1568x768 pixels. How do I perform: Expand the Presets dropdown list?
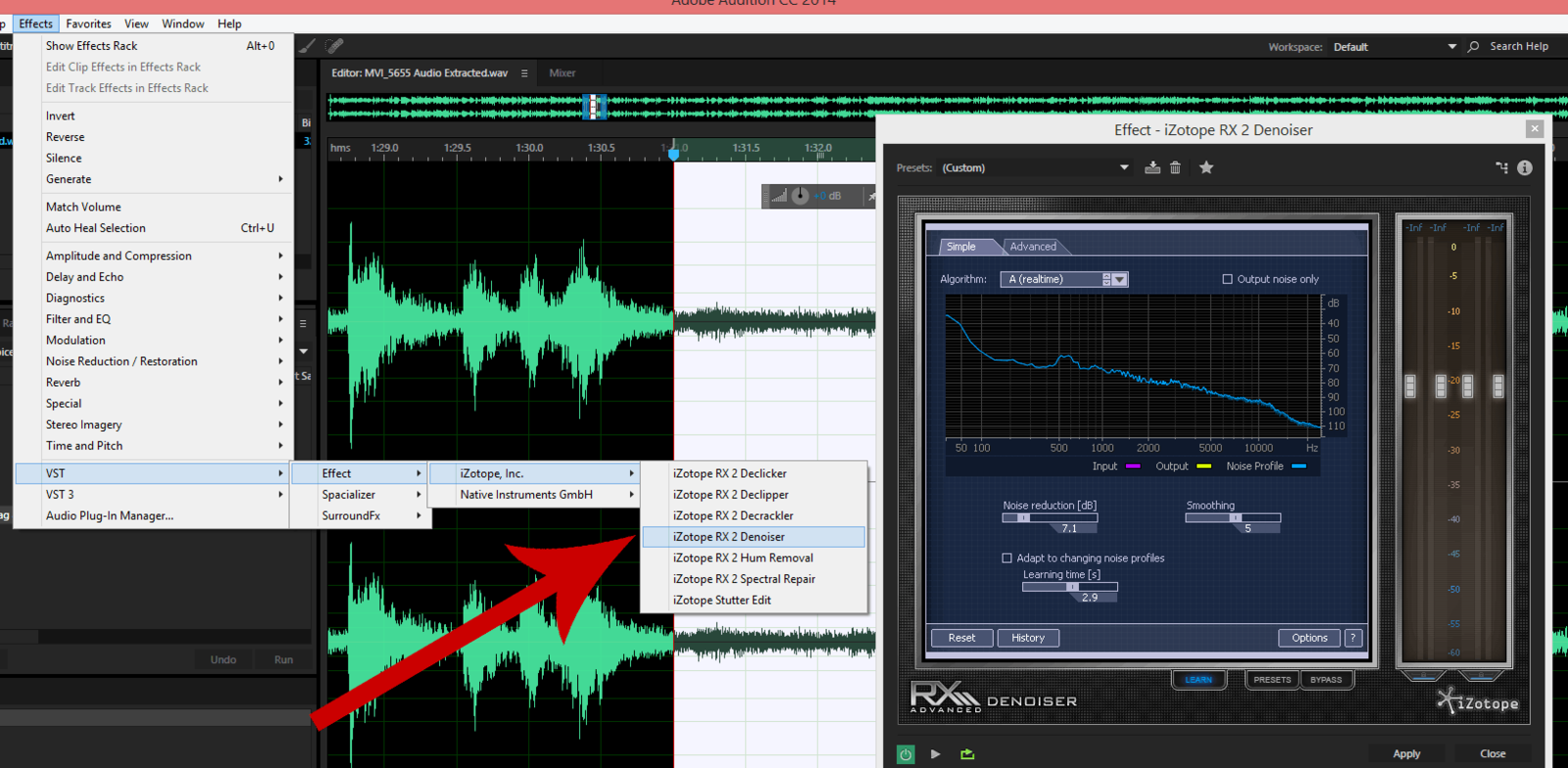[1124, 168]
